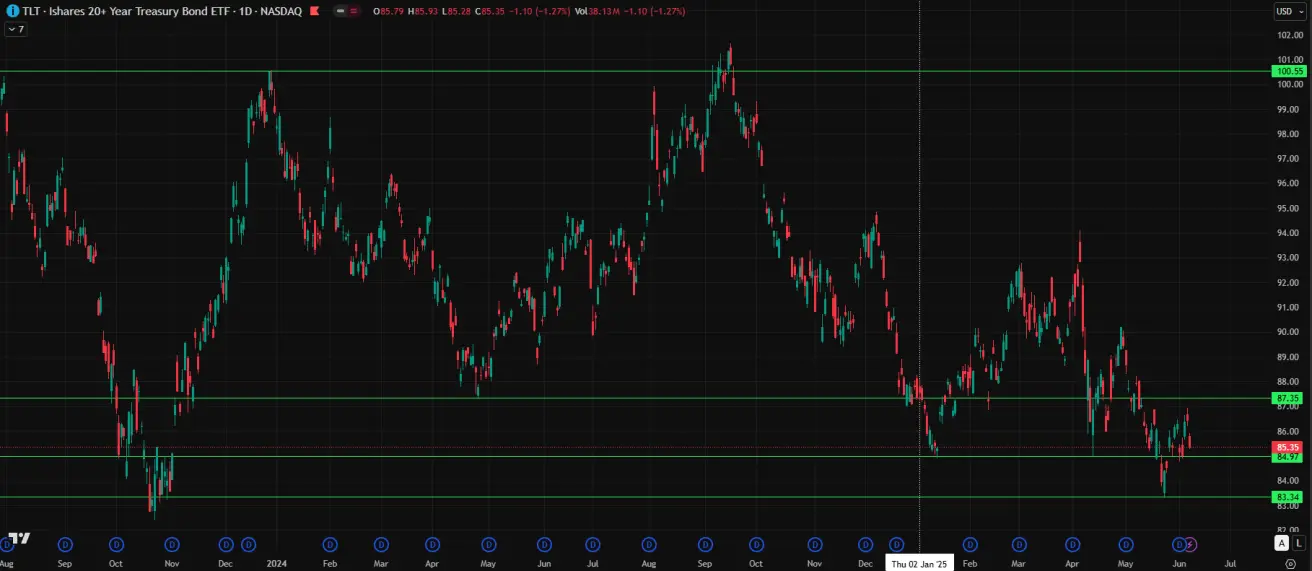This screenshot has height=571, width=1312.
Task: Click the O85.79 open value in header
Action: click(388, 11)
